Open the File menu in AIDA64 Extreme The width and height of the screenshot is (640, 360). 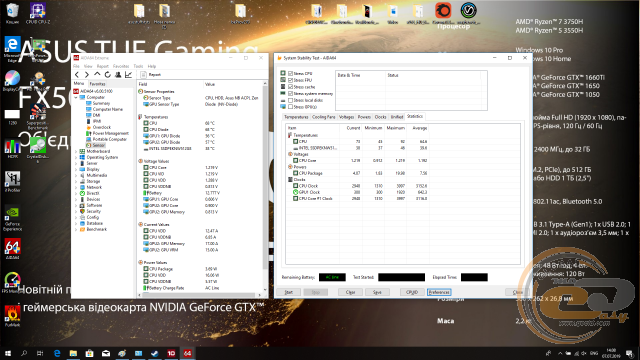(x=76, y=66)
